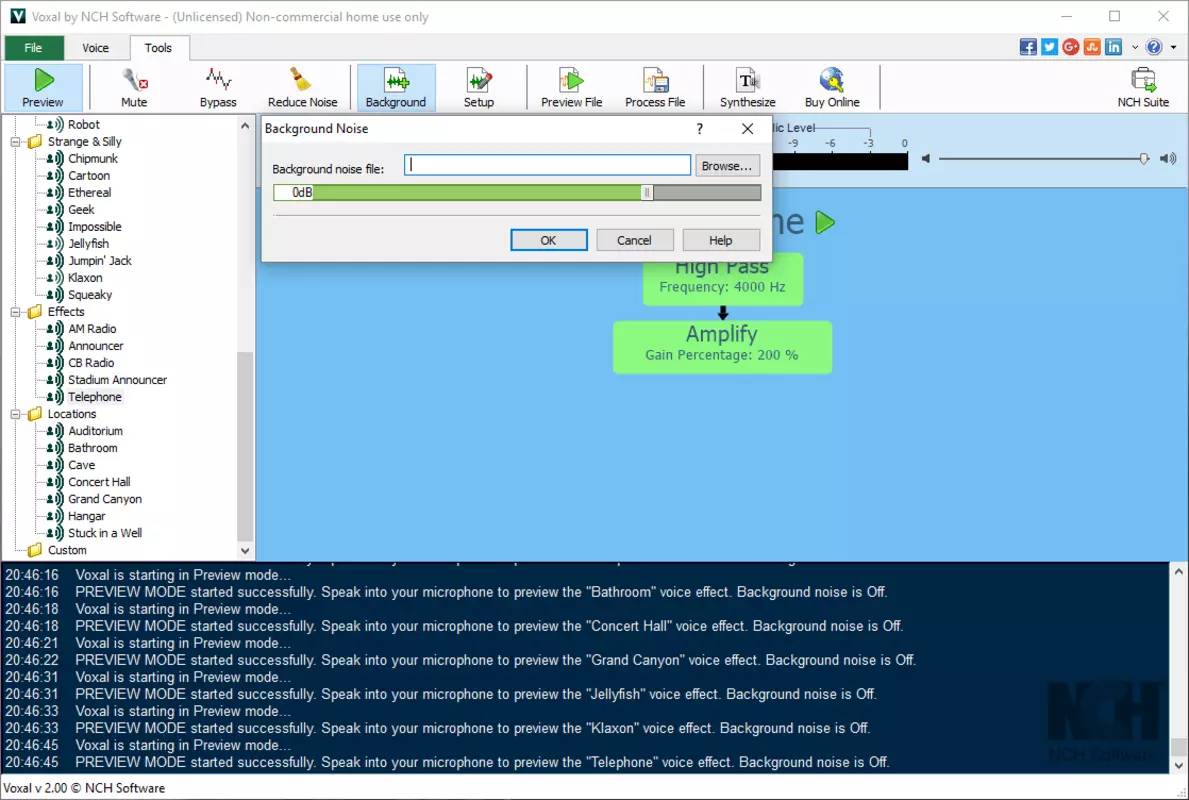Viewport: 1189px width, 800px height.
Task: Click the StumbleUpon share icon
Action: tap(1092, 47)
